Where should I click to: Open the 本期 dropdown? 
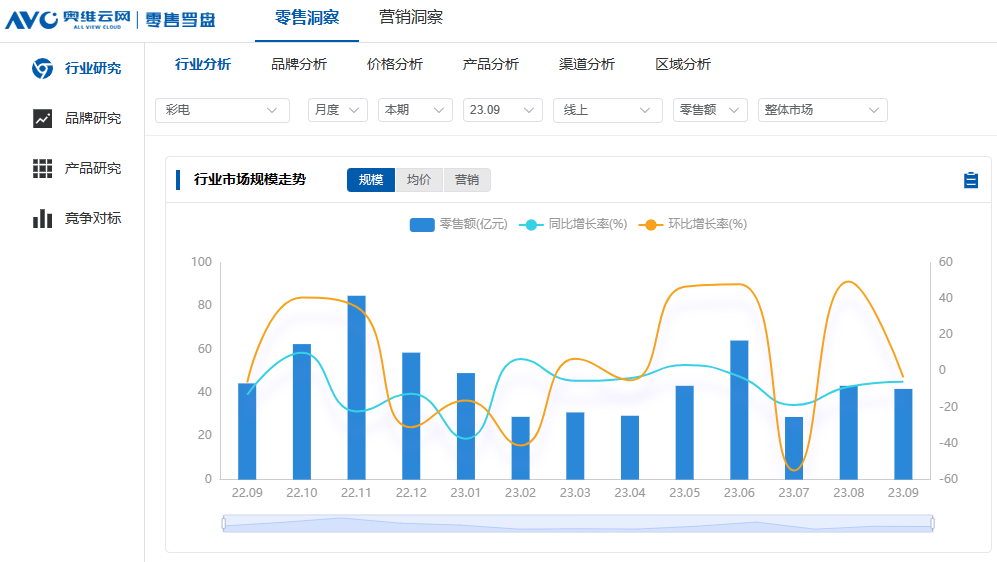tap(415, 110)
